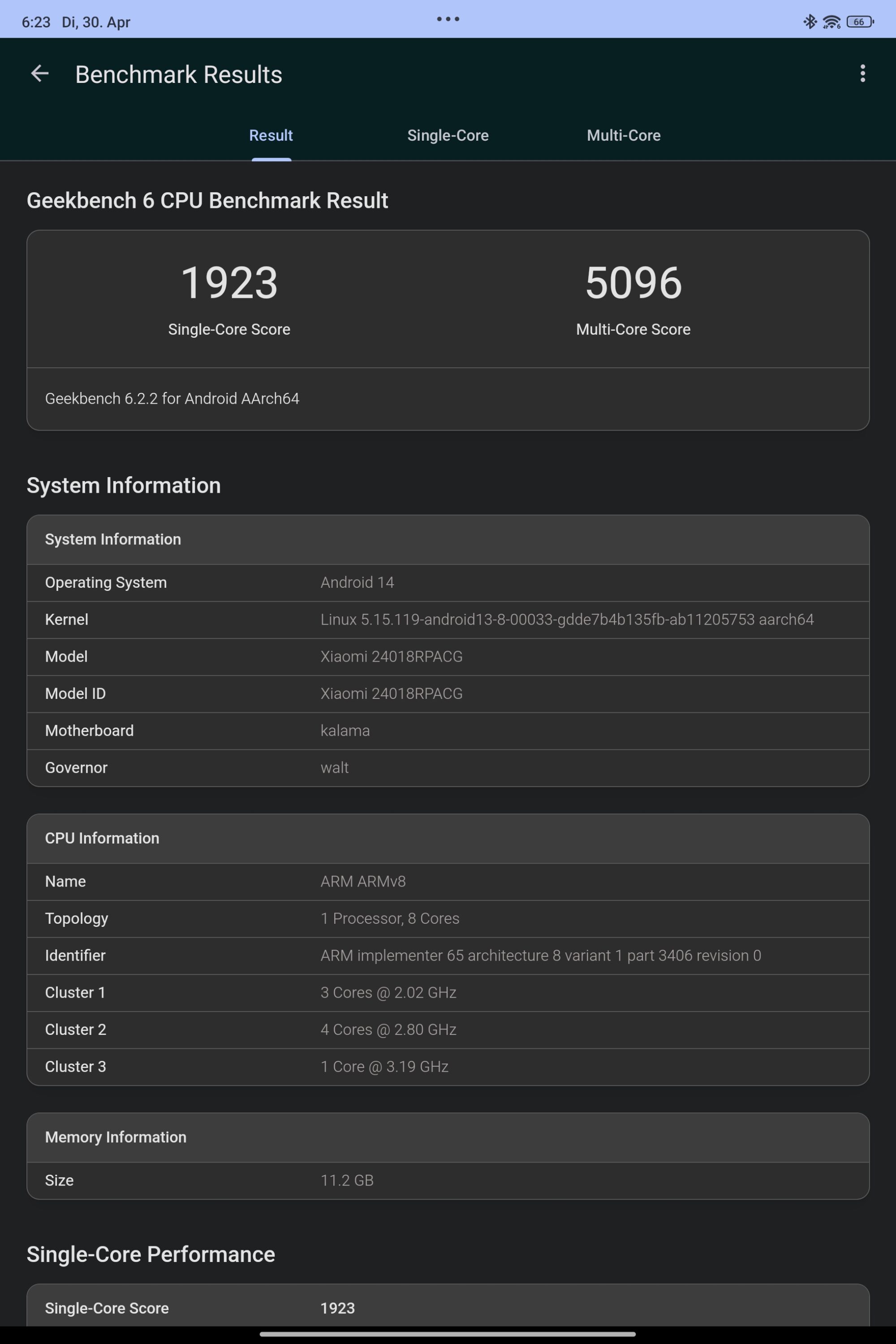The width and height of the screenshot is (896, 1344).
Task: Tap the Wi-Fi status icon
Action: click(x=831, y=22)
